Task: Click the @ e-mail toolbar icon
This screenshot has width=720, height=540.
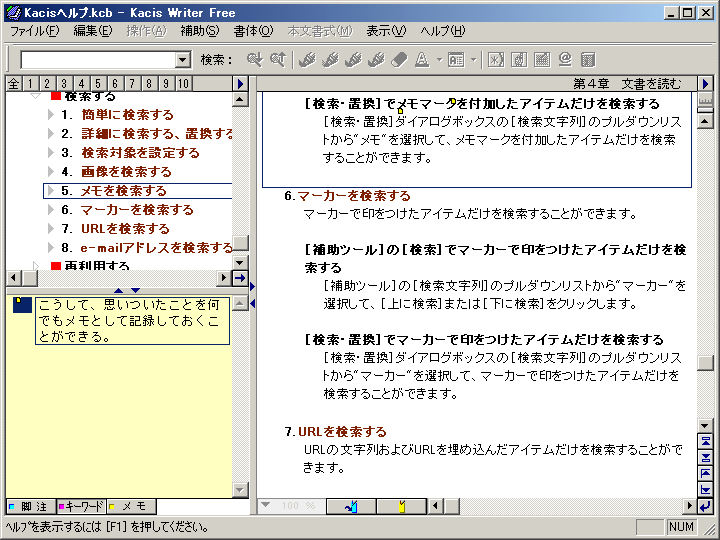Action: [x=565, y=60]
